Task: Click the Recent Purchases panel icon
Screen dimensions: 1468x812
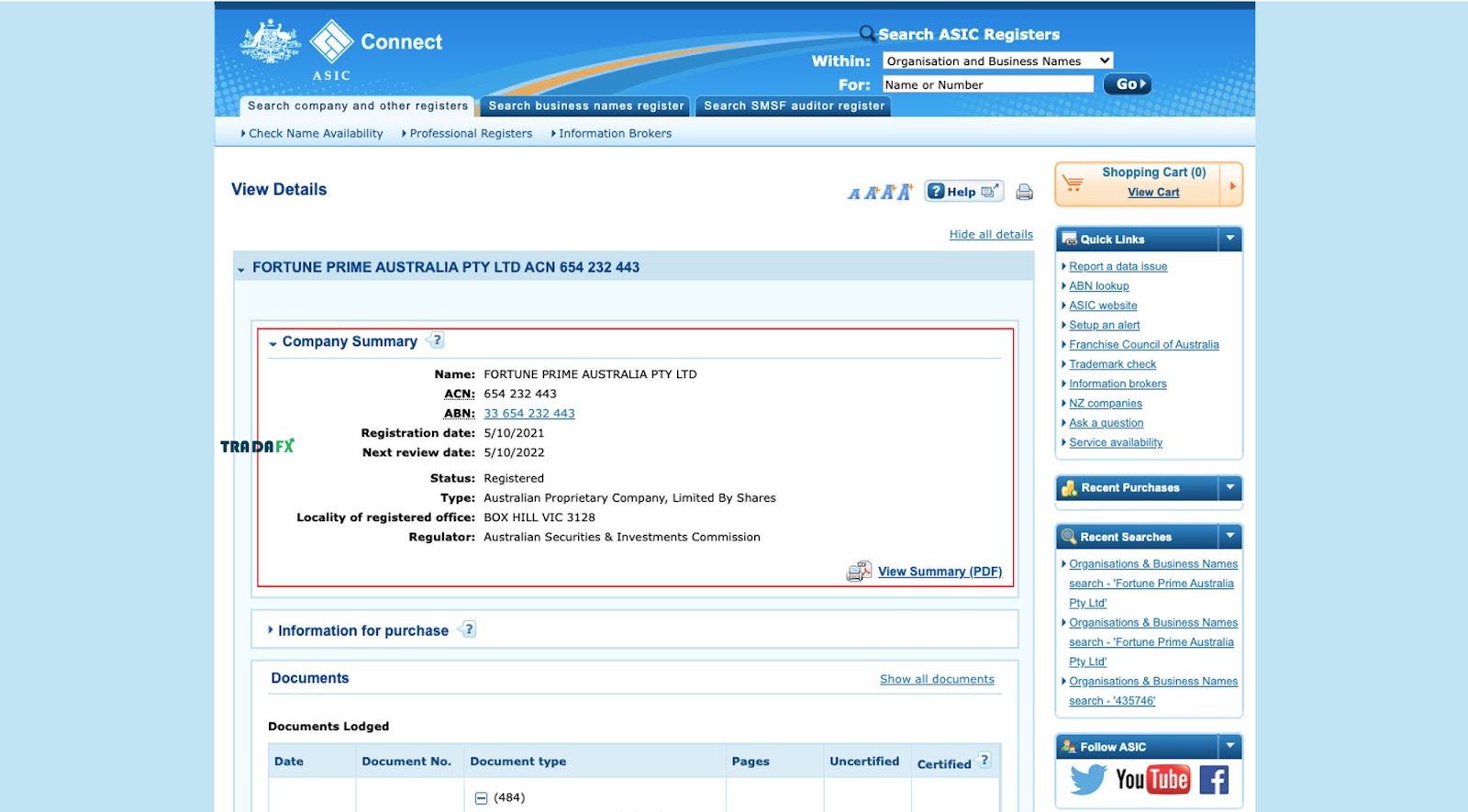Action: point(1069,488)
